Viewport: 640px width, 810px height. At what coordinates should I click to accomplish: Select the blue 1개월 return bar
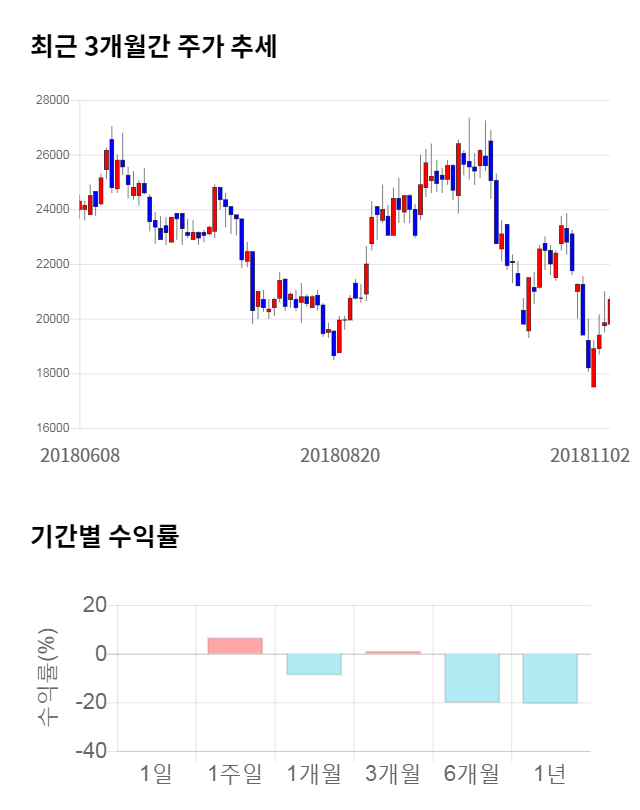click(314, 664)
